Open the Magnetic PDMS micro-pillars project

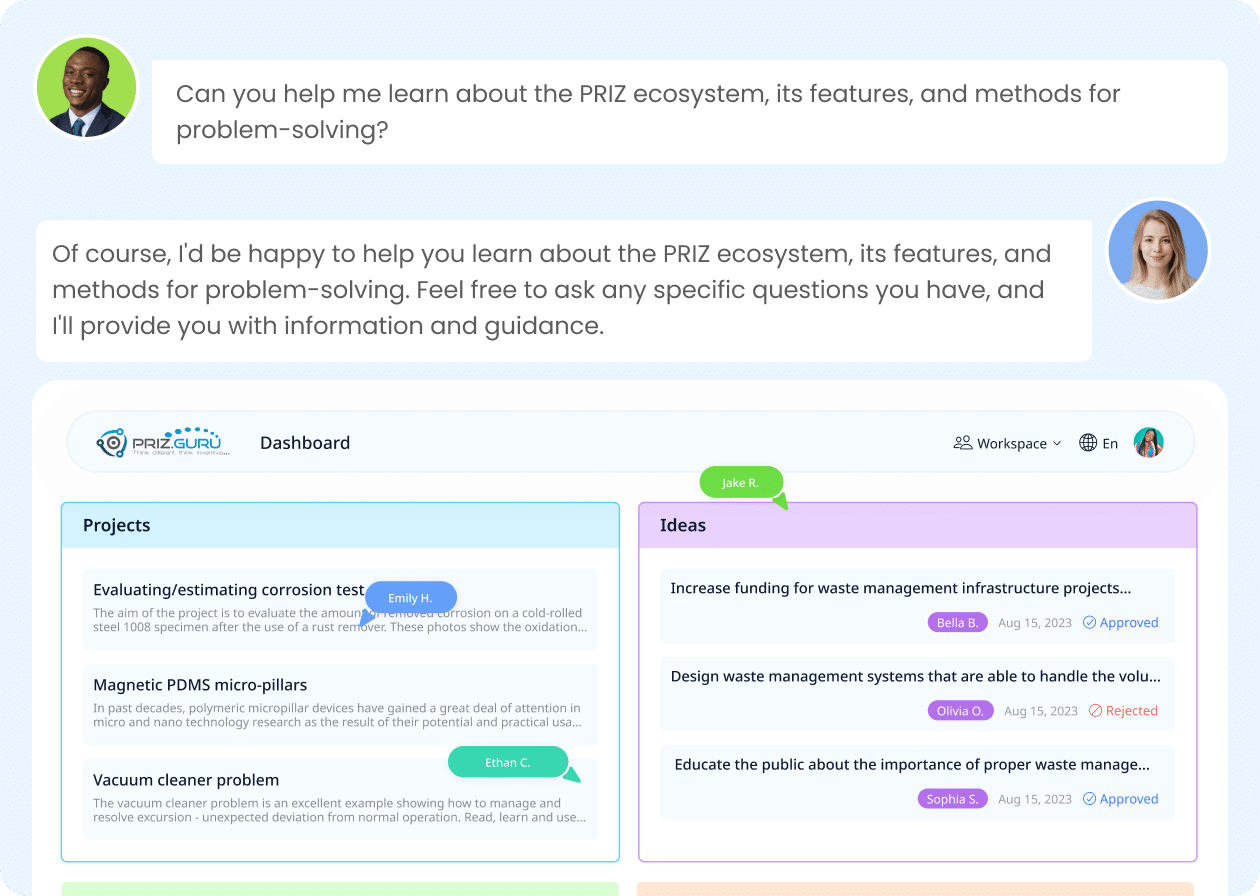click(340, 704)
